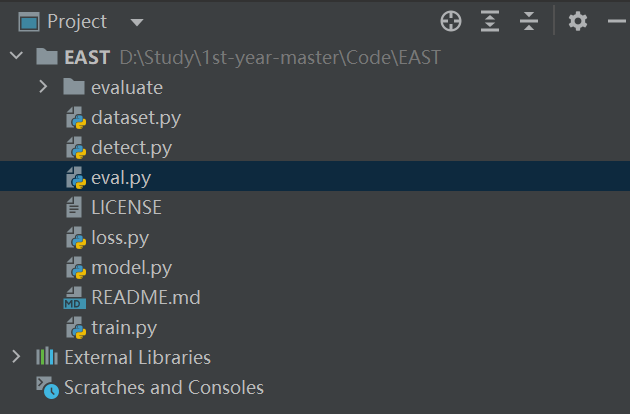The height and width of the screenshot is (414, 630).
Task: Click the Scratches and Consoles icon
Action: pos(47,387)
